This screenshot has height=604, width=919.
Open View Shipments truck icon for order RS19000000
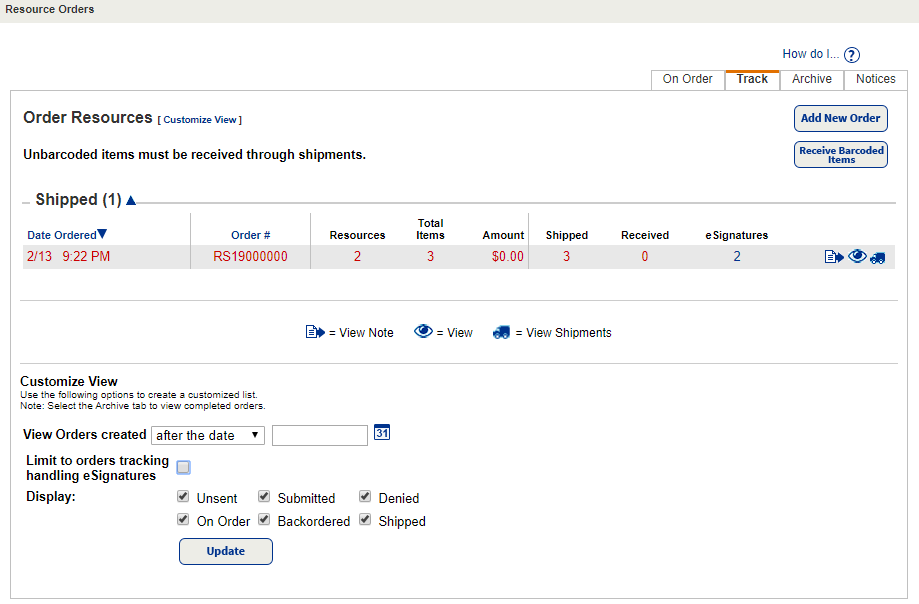point(877,257)
